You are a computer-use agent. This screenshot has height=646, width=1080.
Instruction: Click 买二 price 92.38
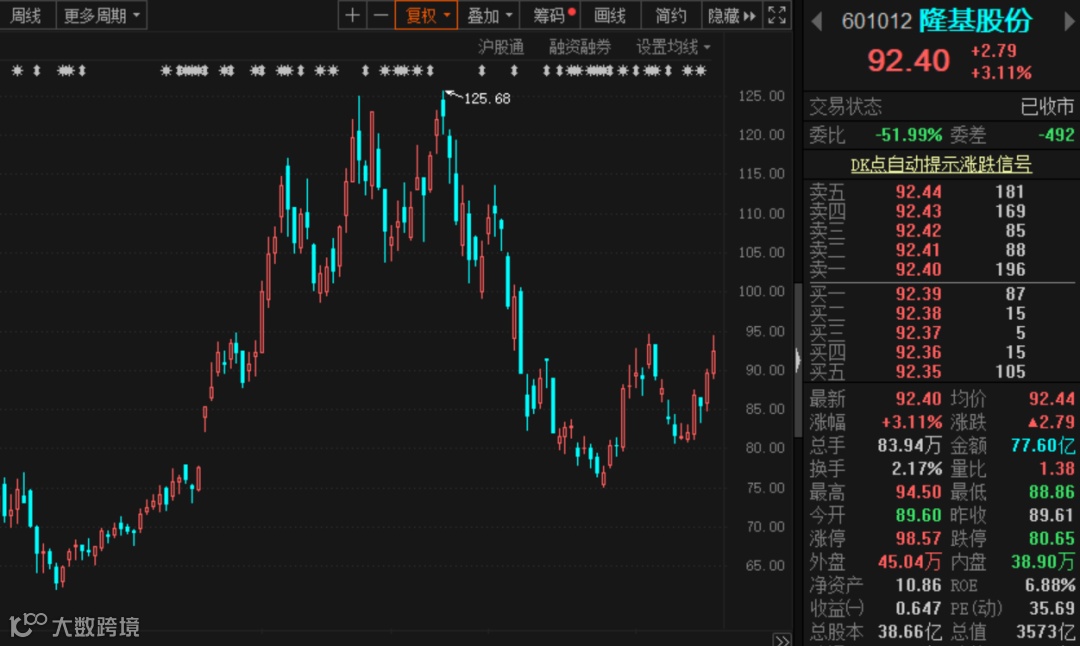click(x=918, y=313)
